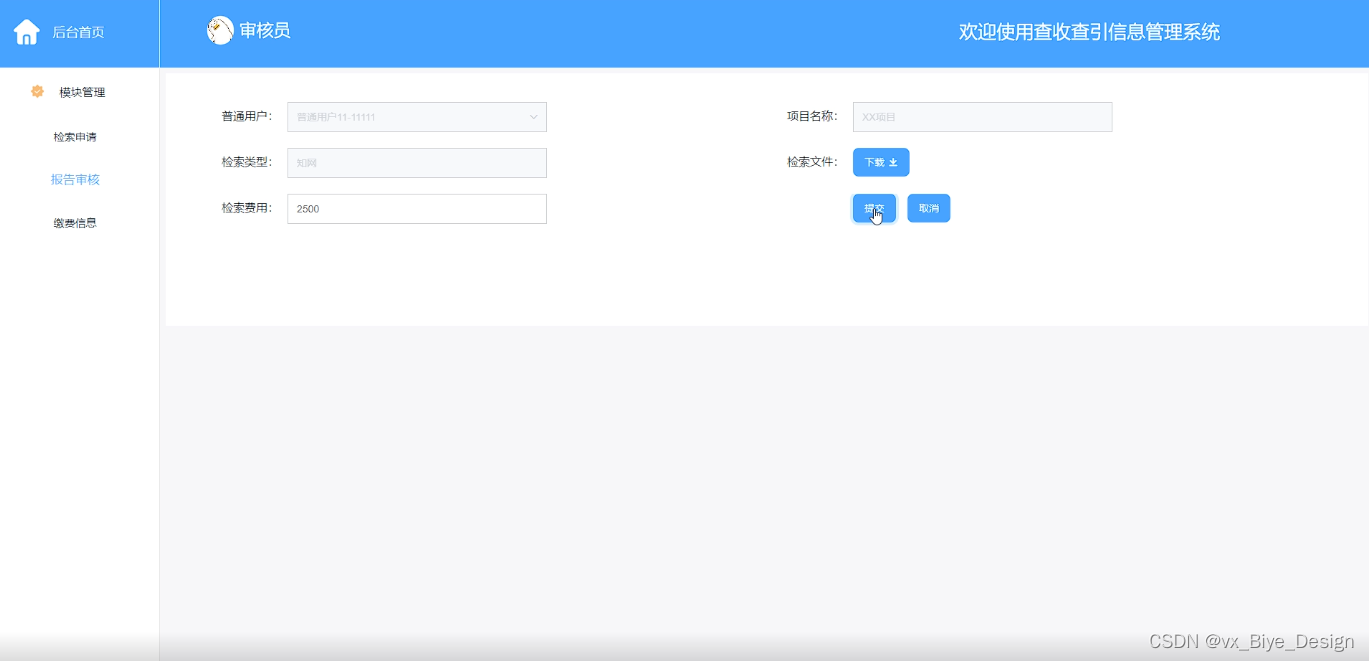This screenshot has height=661, width=1369.
Task: Open the 缴费信息 menu item
Action: pyautogui.click(x=75, y=223)
